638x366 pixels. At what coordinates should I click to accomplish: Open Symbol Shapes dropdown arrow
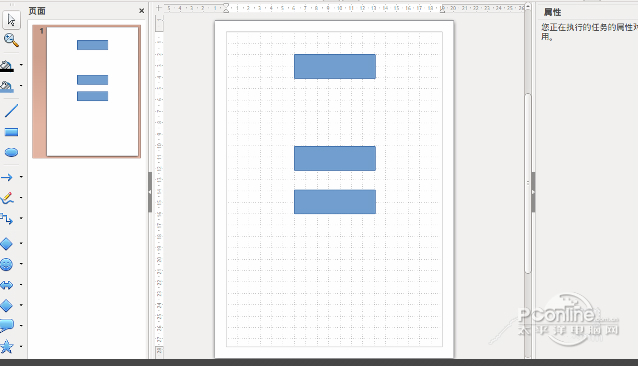click(21, 264)
